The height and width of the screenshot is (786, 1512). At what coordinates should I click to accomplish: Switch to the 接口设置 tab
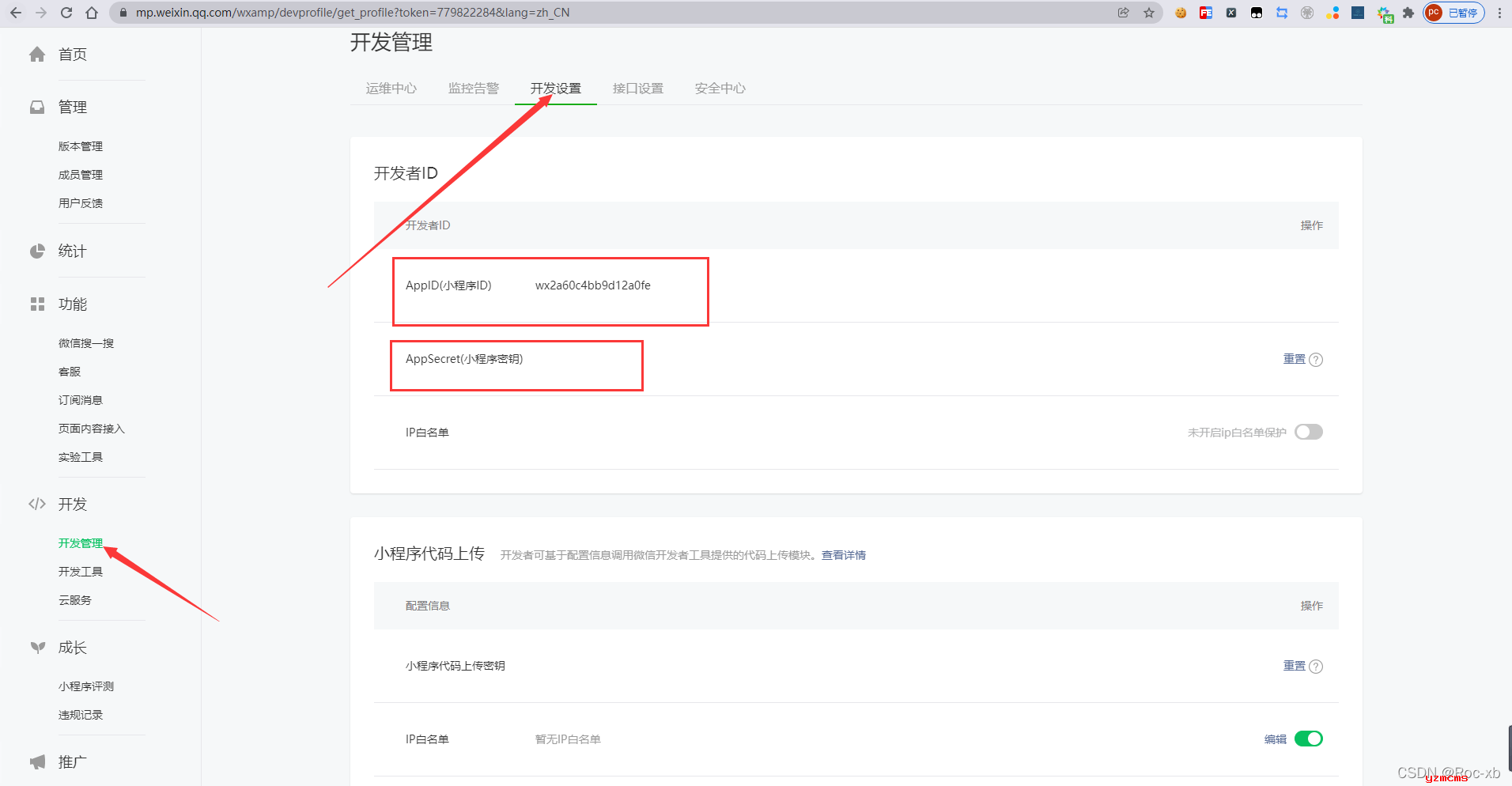pos(638,89)
